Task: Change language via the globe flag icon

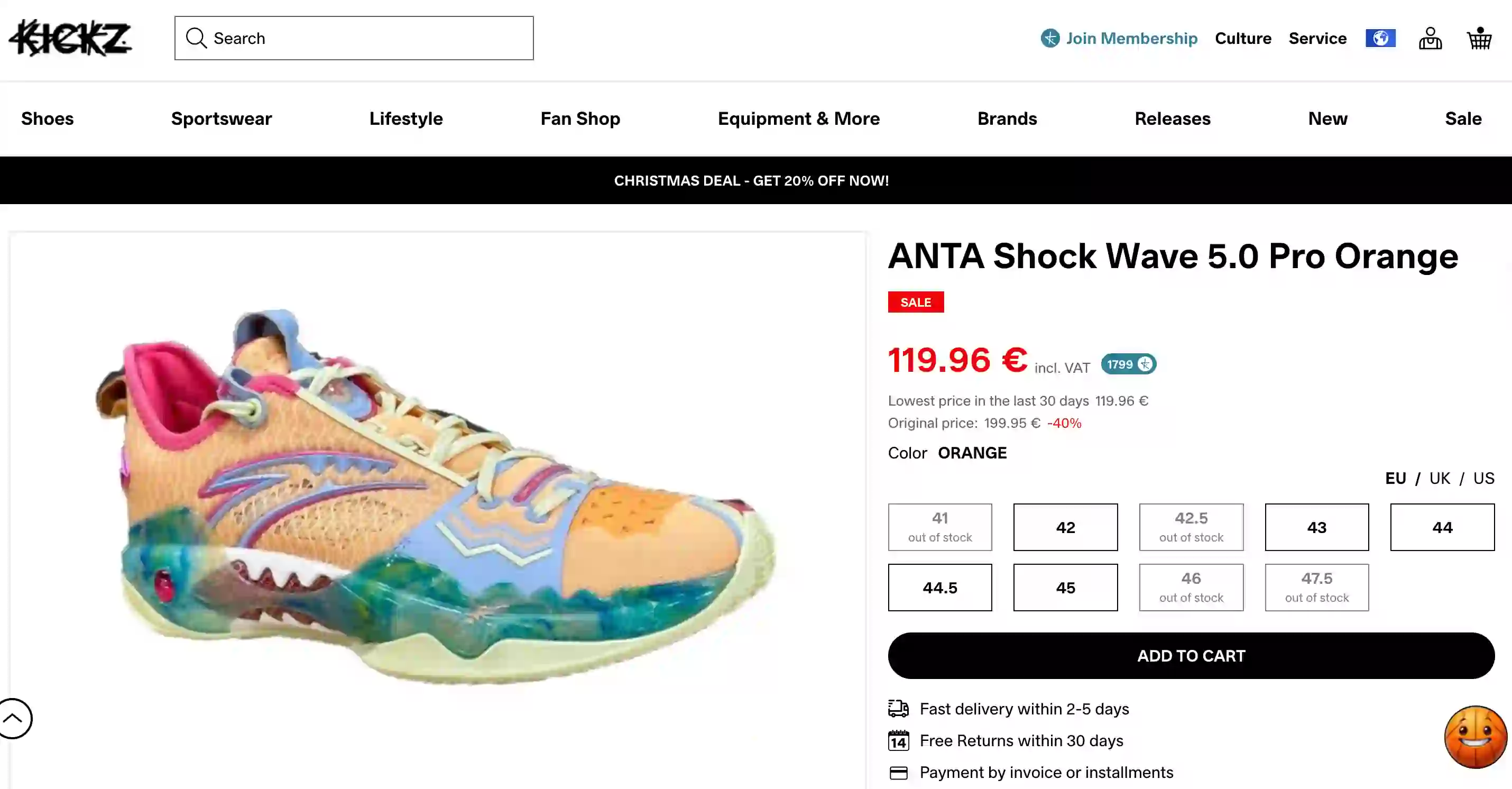Action: click(1380, 38)
